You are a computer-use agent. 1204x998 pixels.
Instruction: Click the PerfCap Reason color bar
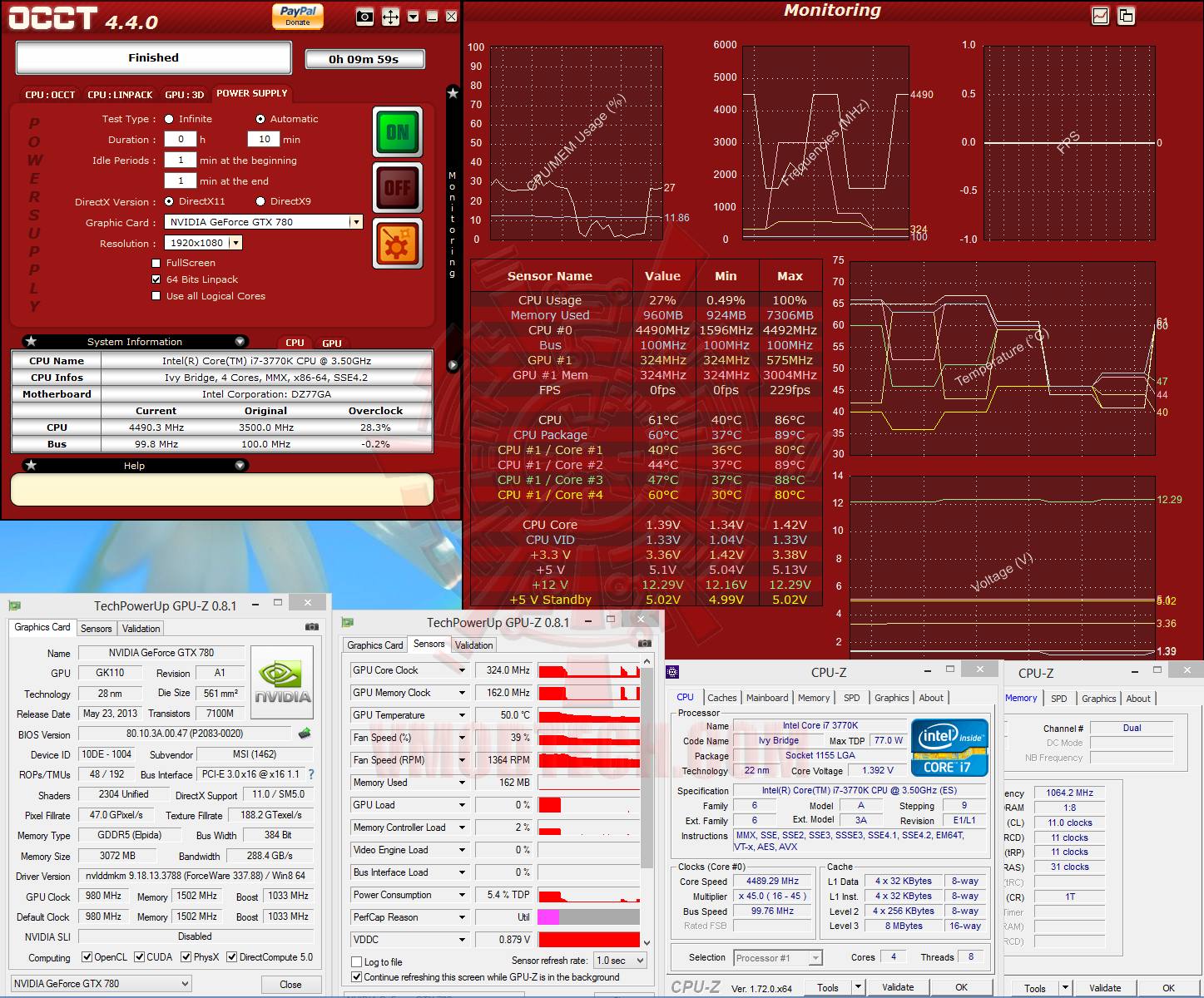[x=589, y=917]
